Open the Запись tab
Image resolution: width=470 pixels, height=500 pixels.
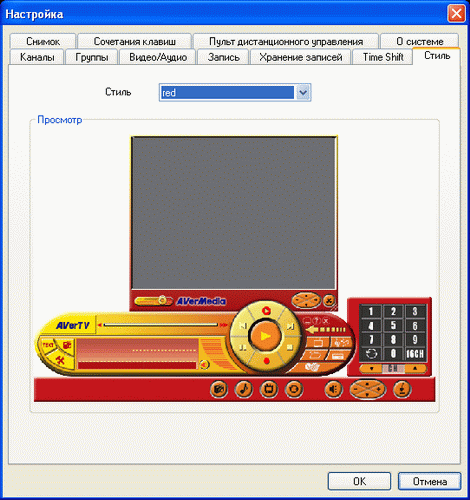[223, 57]
